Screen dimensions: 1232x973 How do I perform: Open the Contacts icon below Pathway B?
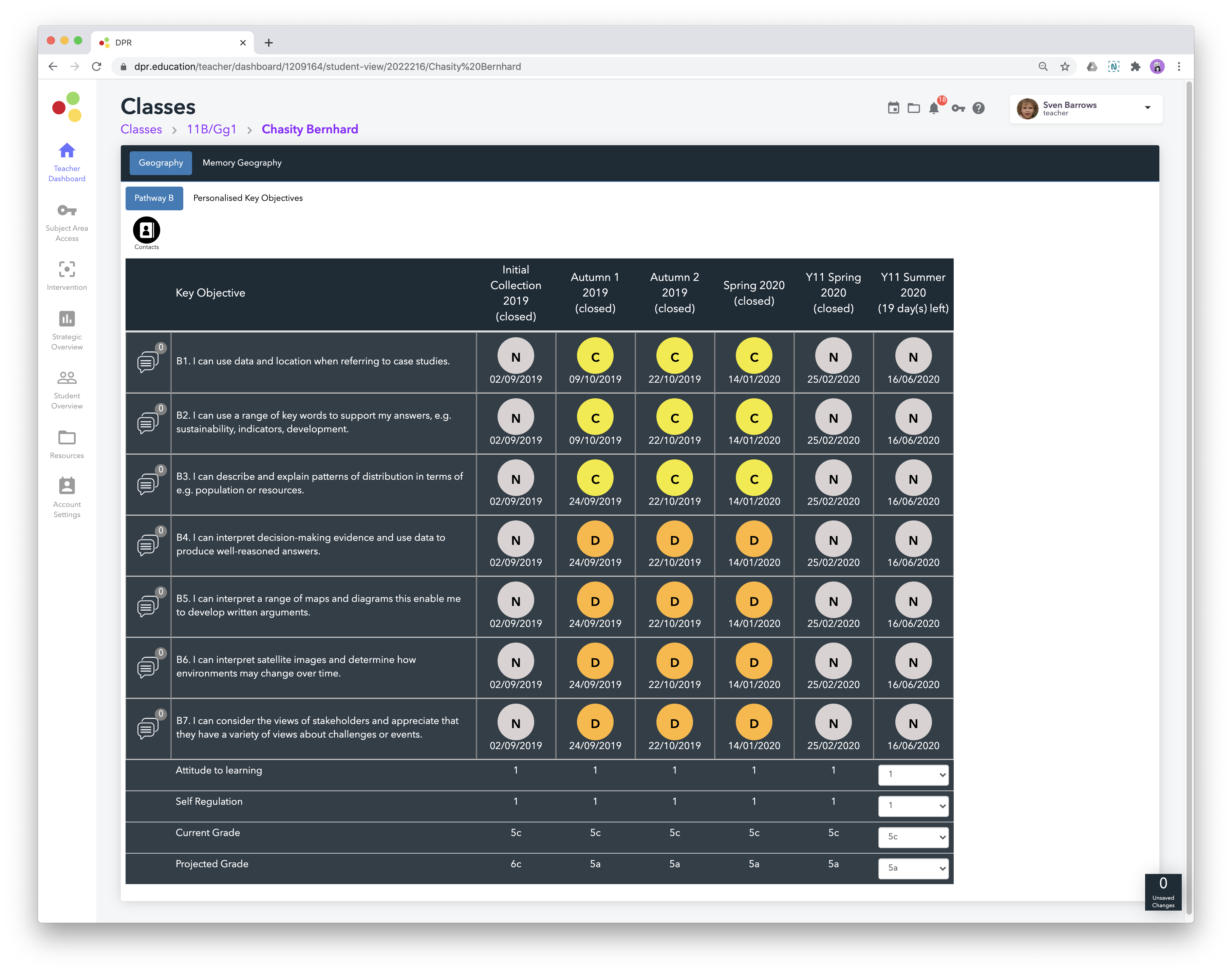[x=147, y=231]
